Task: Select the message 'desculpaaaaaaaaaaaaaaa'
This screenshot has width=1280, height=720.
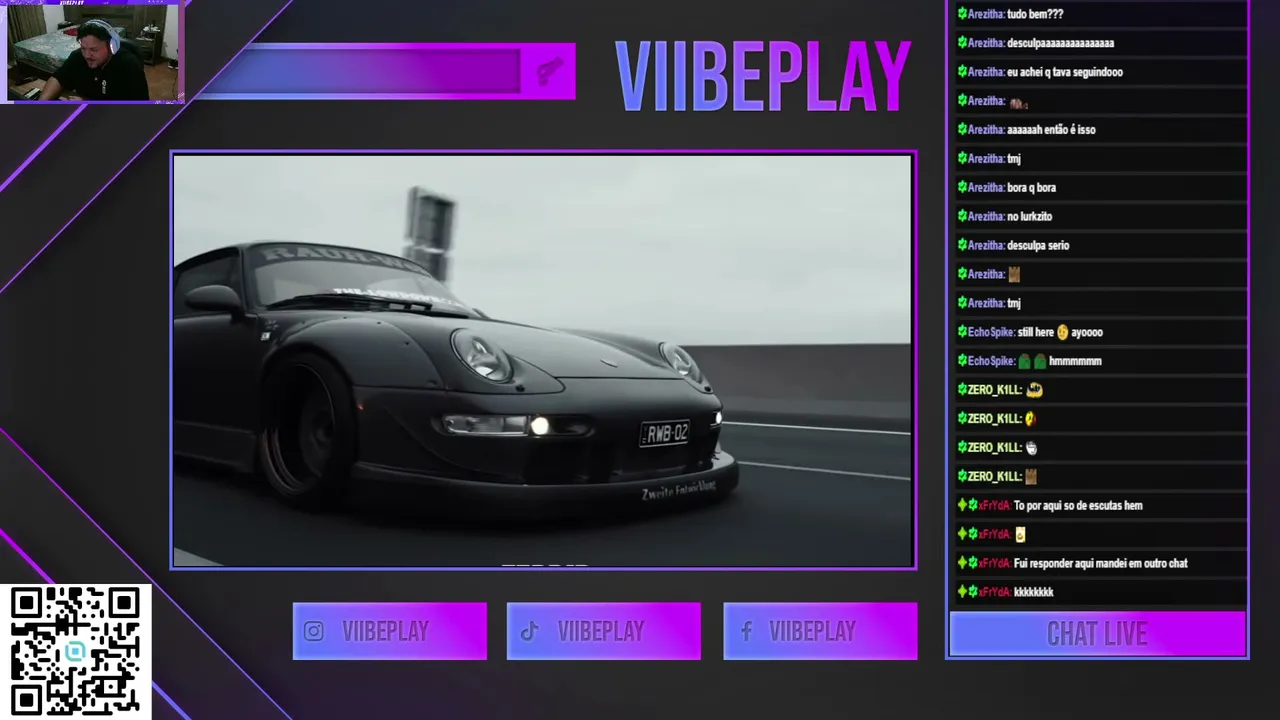Action: pyautogui.click(x=1060, y=43)
